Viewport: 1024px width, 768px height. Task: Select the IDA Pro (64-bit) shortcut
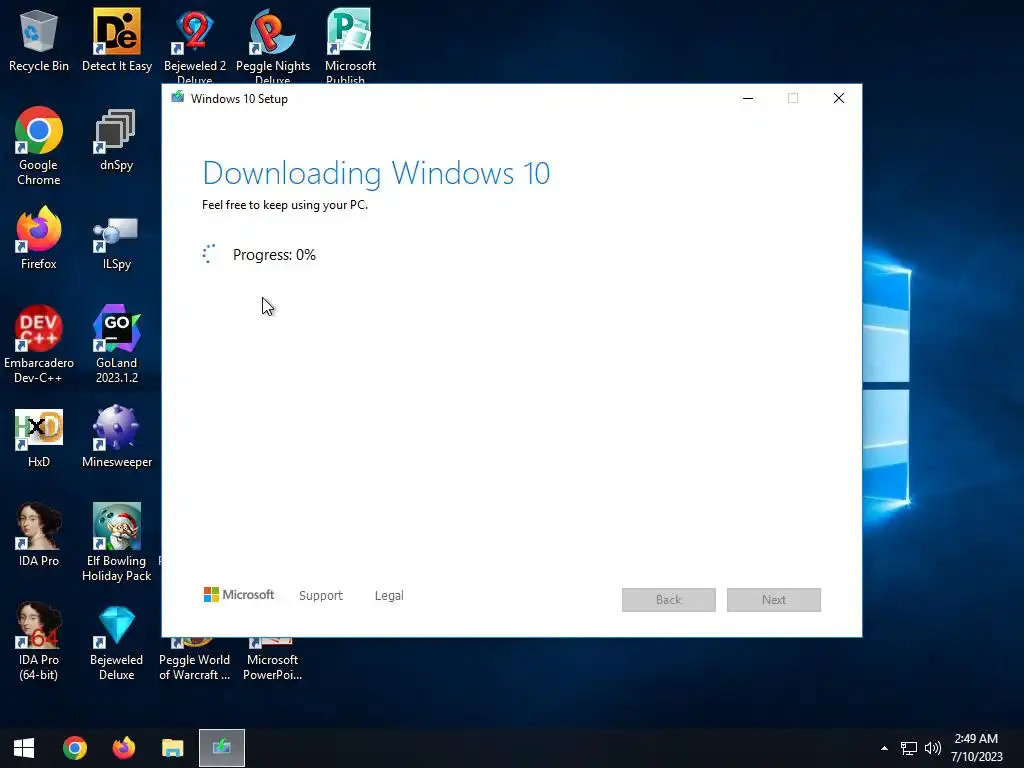point(39,641)
